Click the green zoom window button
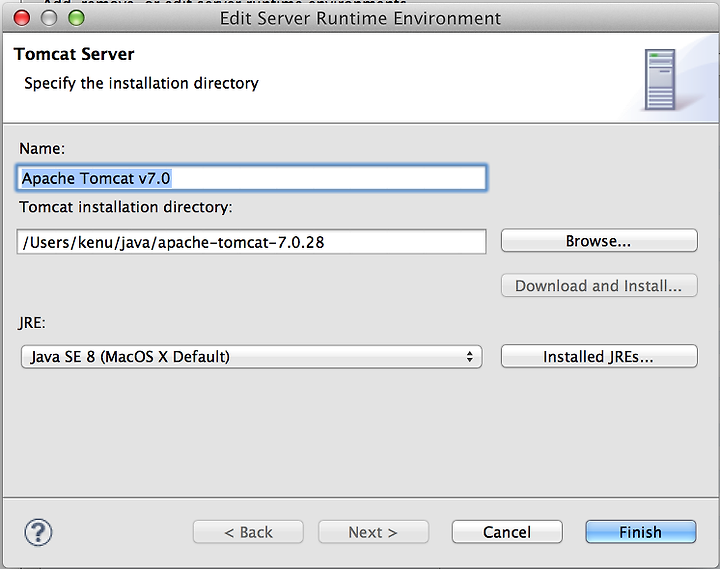 (76, 18)
